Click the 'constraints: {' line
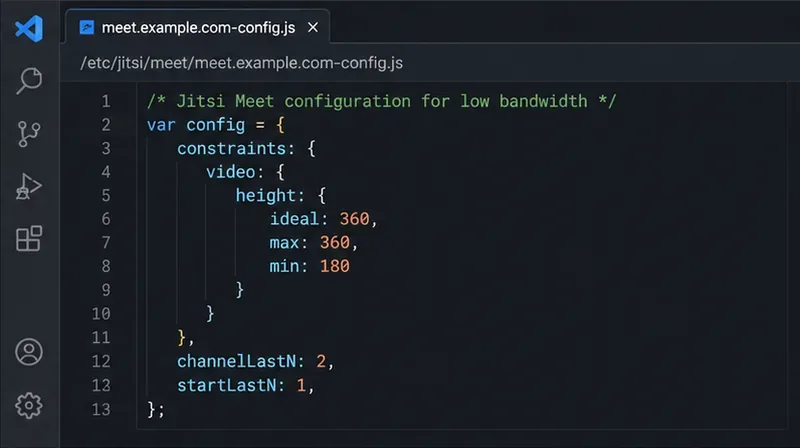The height and width of the screenshot is (448, 800). tap(246, 148)
